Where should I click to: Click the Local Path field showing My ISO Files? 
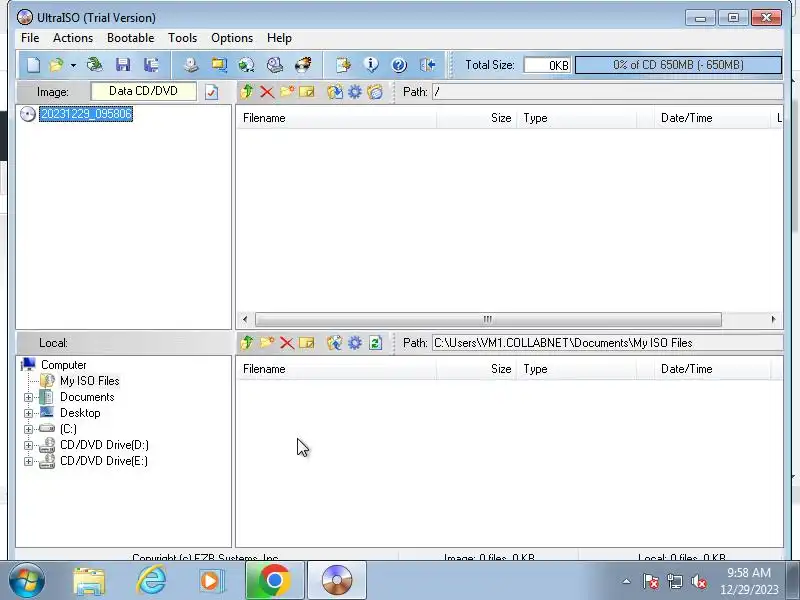tap(607, 343)
